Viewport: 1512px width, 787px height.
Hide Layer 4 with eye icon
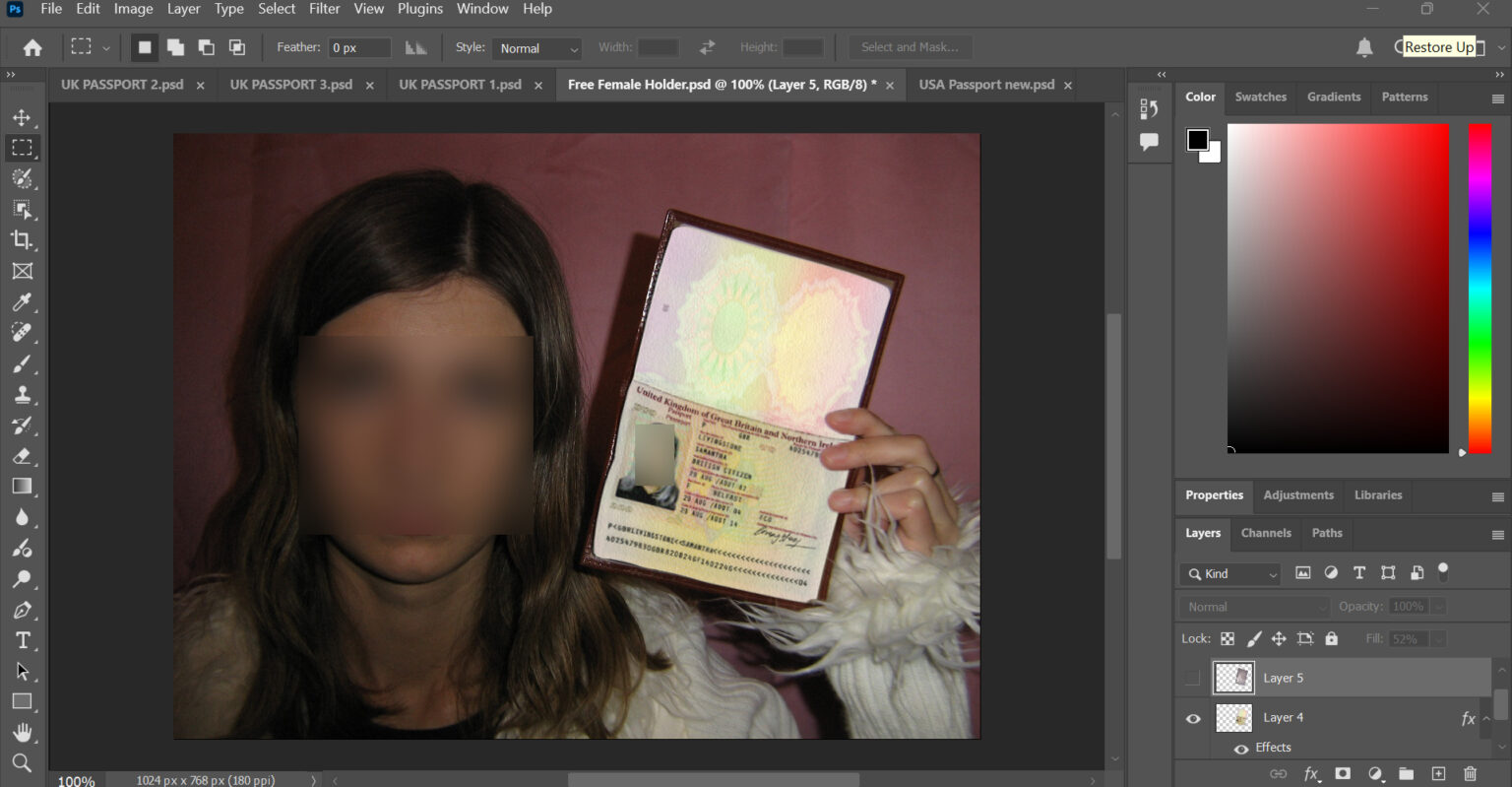tap(1193, 718)
